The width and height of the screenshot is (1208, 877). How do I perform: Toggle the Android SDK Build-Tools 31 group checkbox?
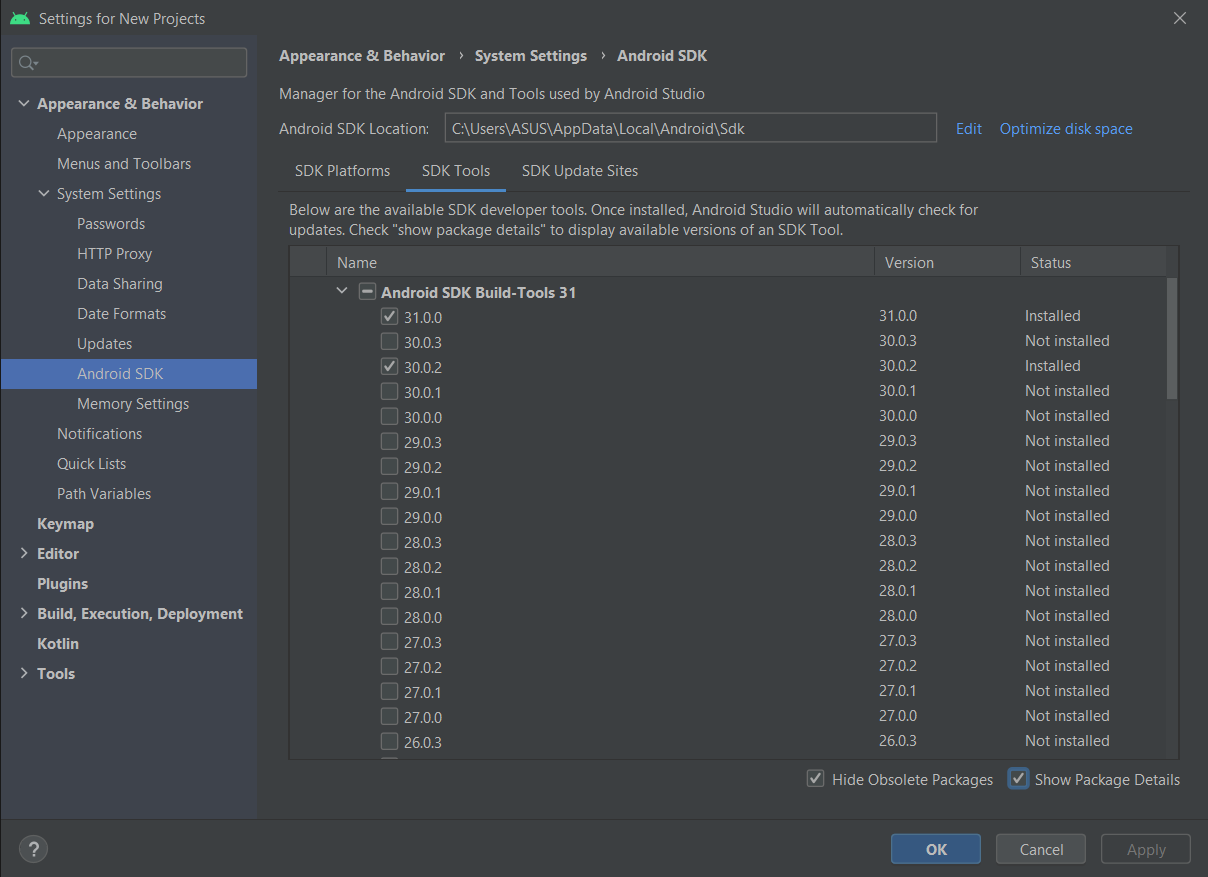pos(367,292)
